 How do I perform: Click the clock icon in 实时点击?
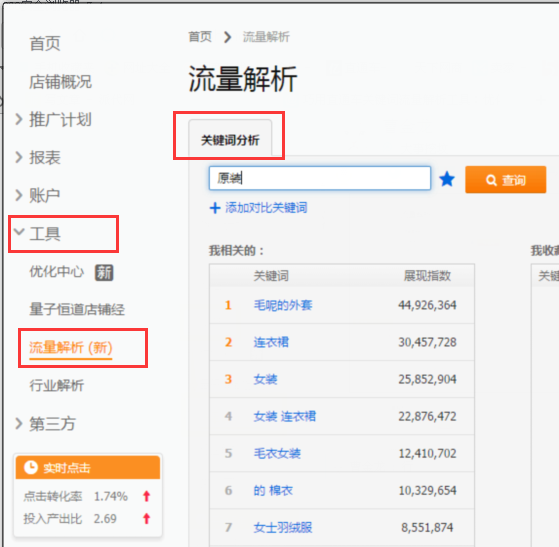tap(31, 467)
